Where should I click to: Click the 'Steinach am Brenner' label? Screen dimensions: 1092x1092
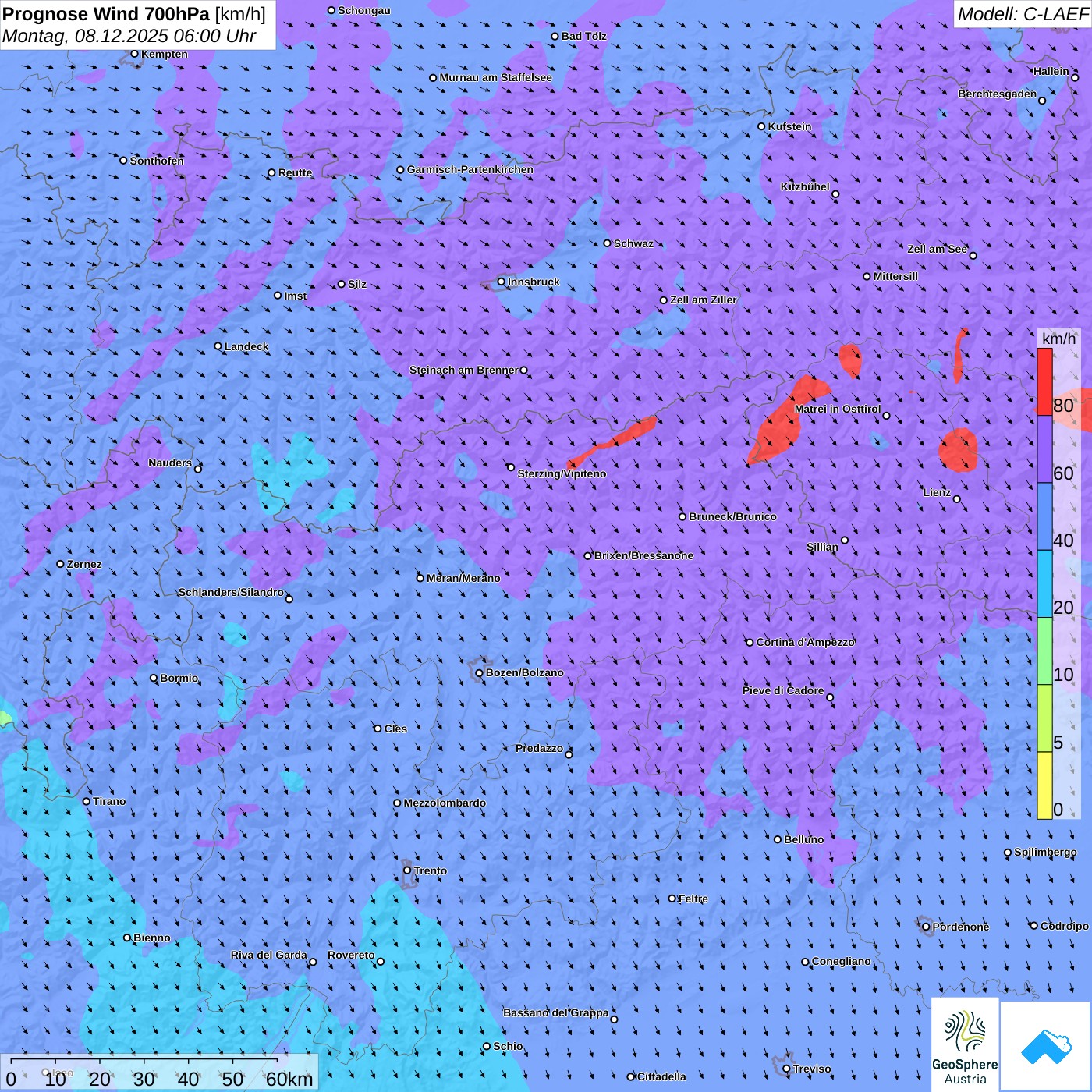(463, 370)
